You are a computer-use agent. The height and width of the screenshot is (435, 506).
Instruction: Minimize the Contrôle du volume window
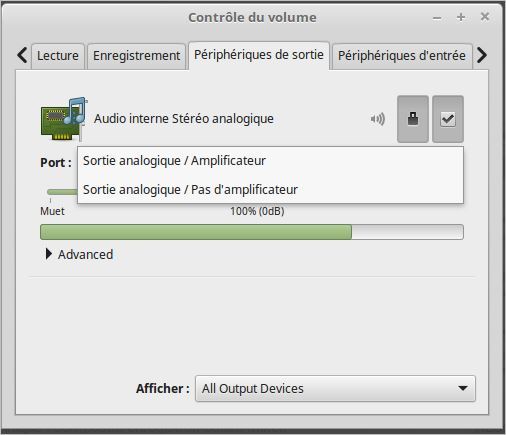pos(437,18)
